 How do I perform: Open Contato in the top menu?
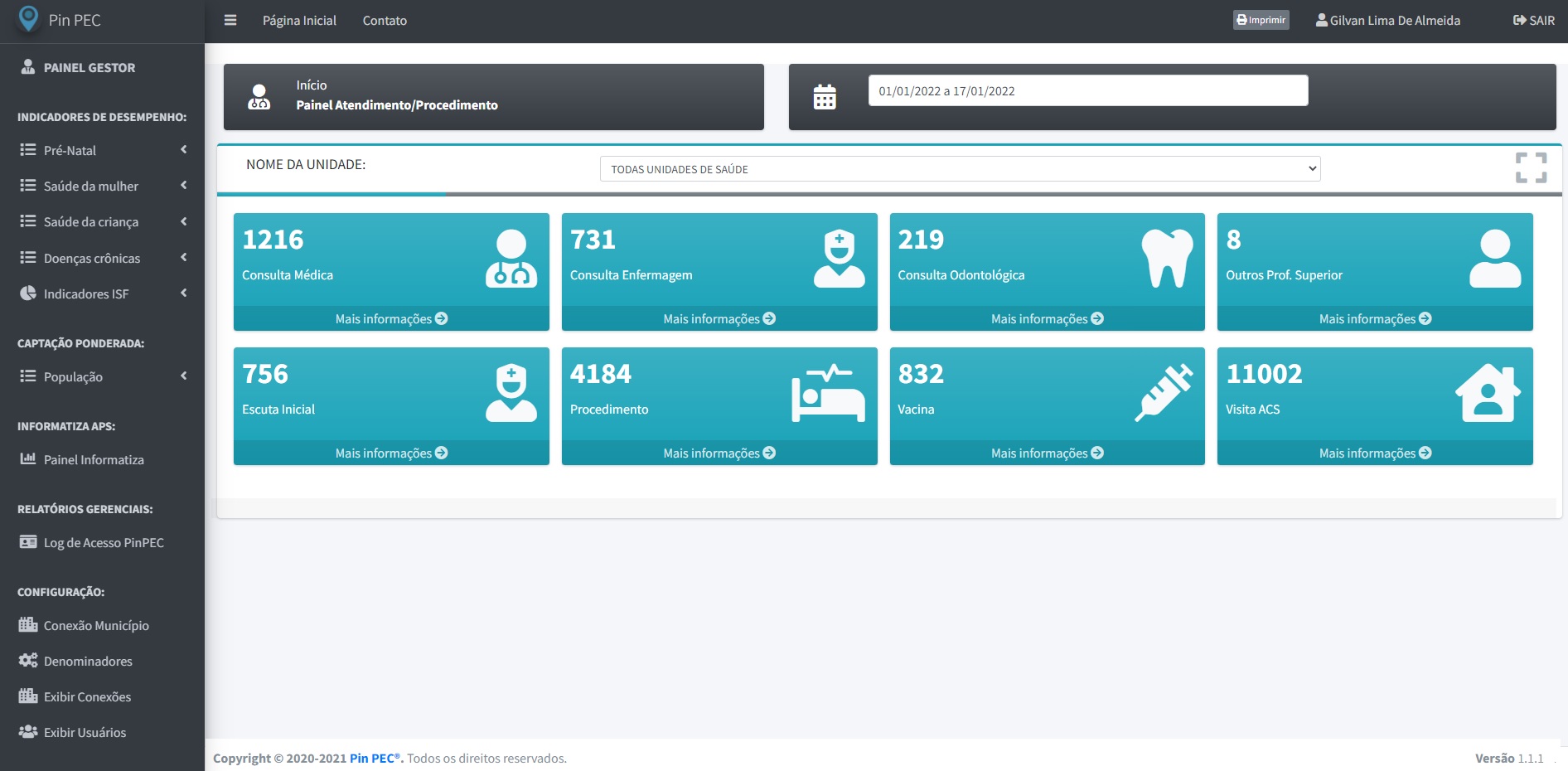(x=385, y=21)
